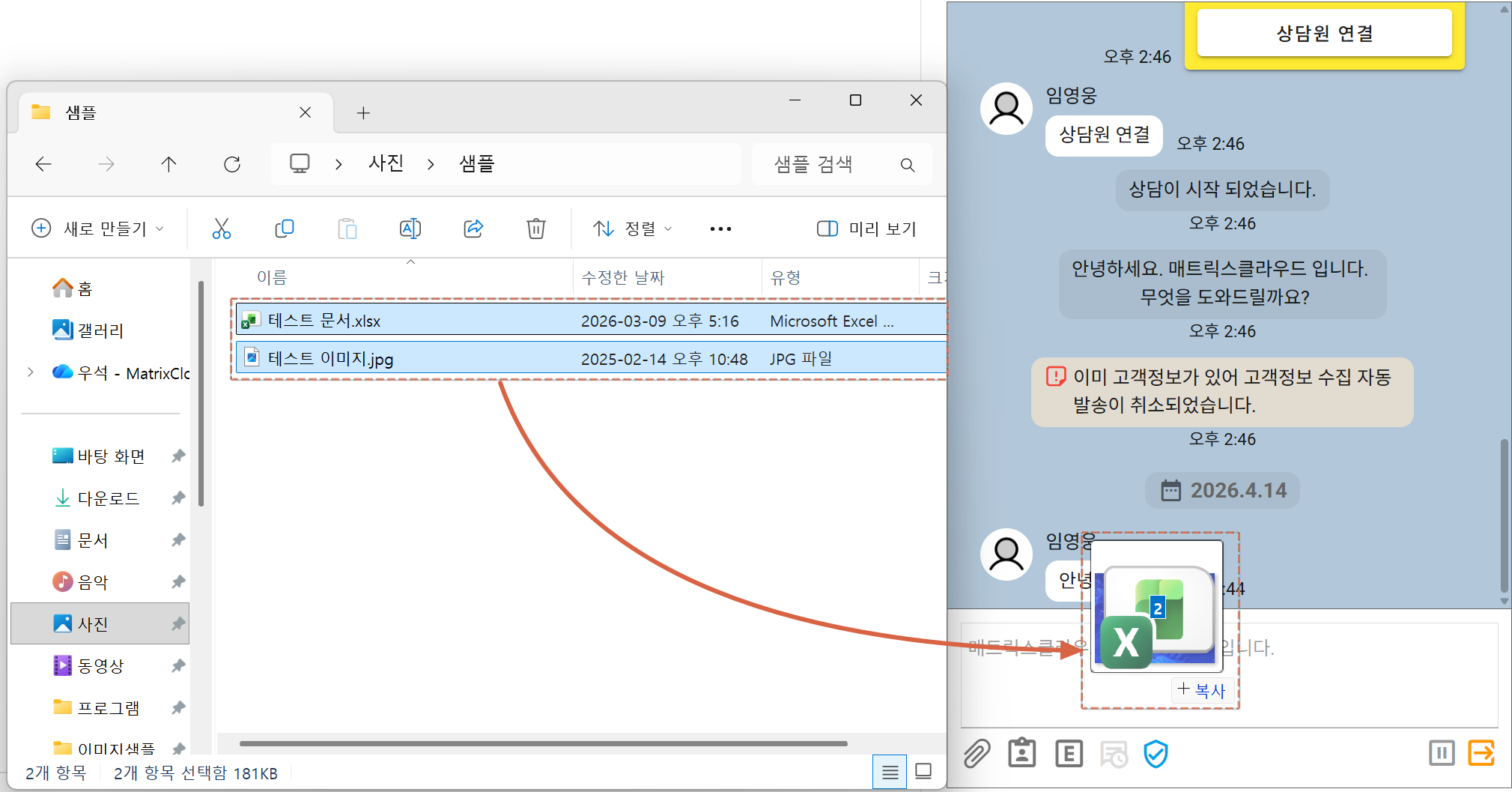Open the 정렬 sort dropdown

[x=633, y=229]
